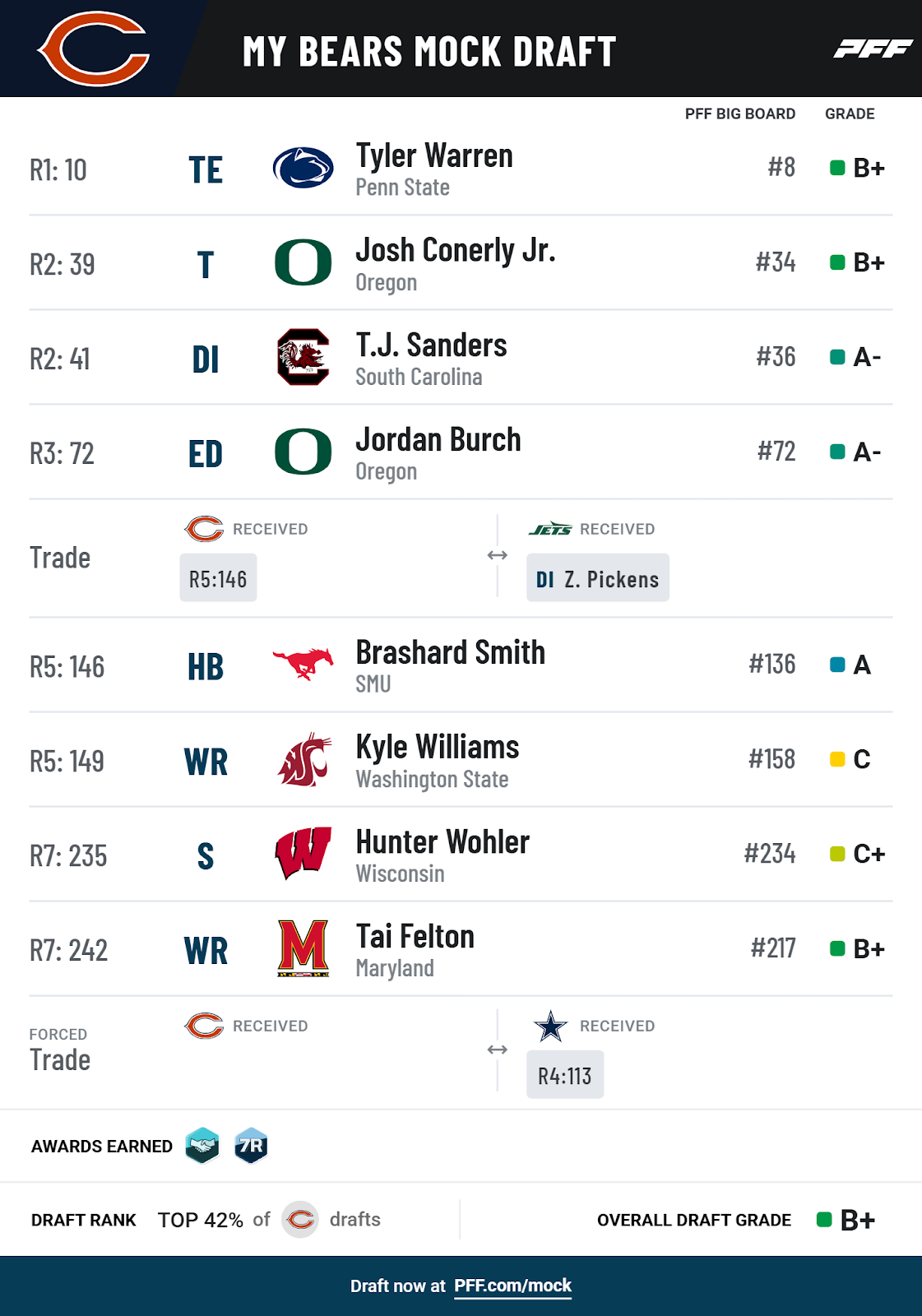Click the Penn State logo beside Tyler Warren
922x1316 pixels.
tap(303, 168)
